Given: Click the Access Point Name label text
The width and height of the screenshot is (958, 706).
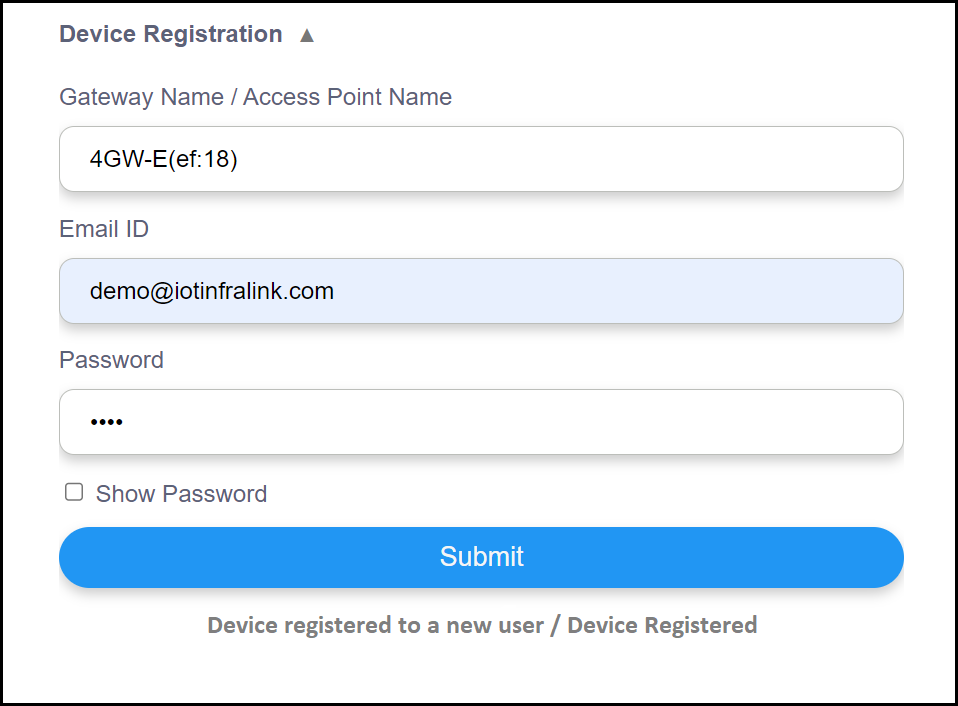Looking at the screenshot, I should click(x=347, y=97).
